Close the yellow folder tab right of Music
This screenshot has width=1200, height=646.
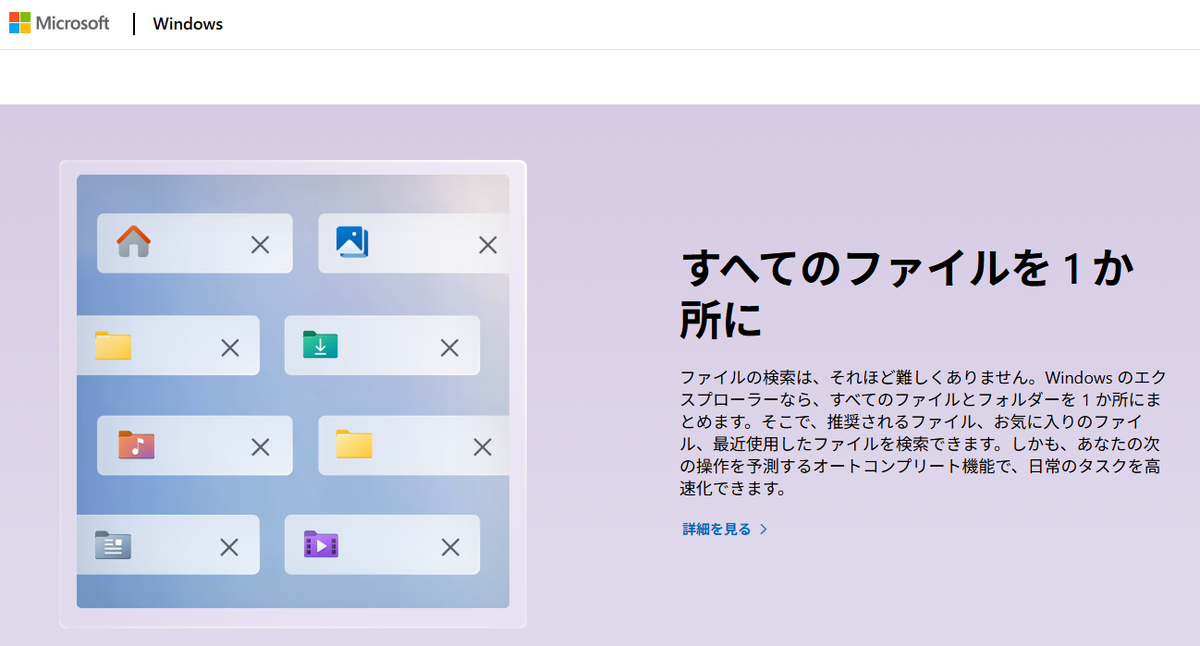483,447
